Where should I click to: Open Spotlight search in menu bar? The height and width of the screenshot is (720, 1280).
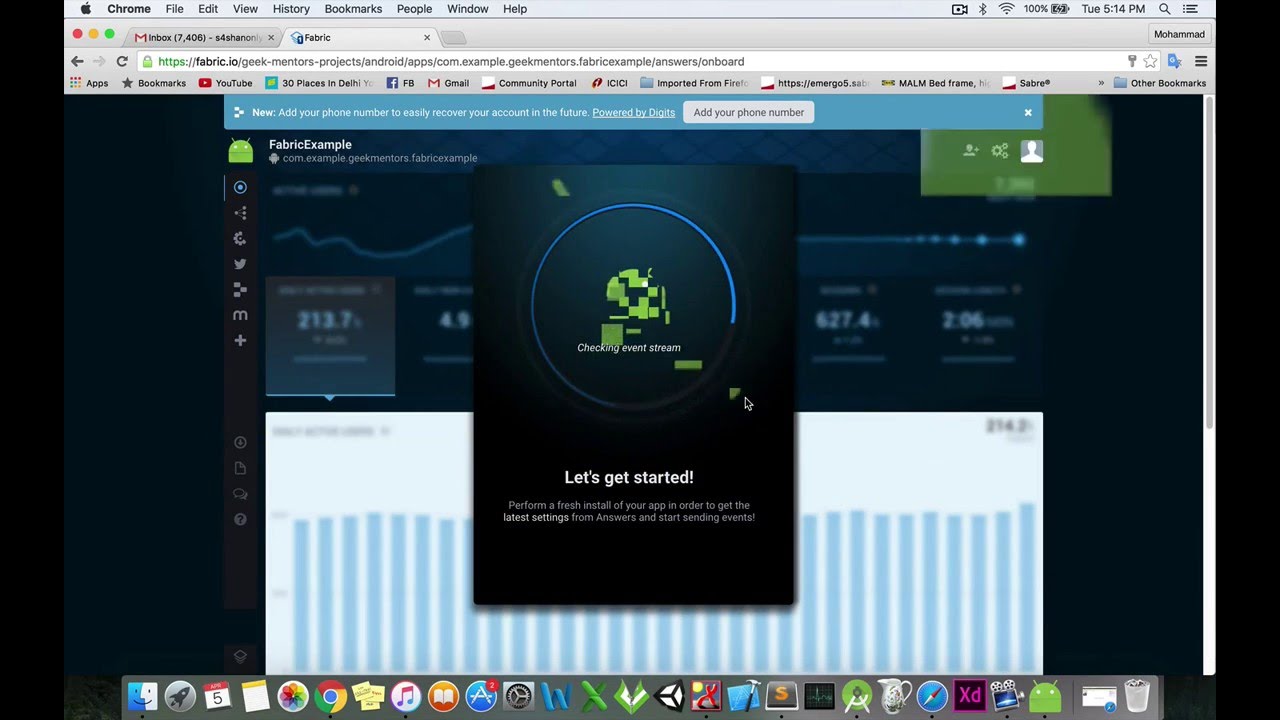click(1165, 9)
